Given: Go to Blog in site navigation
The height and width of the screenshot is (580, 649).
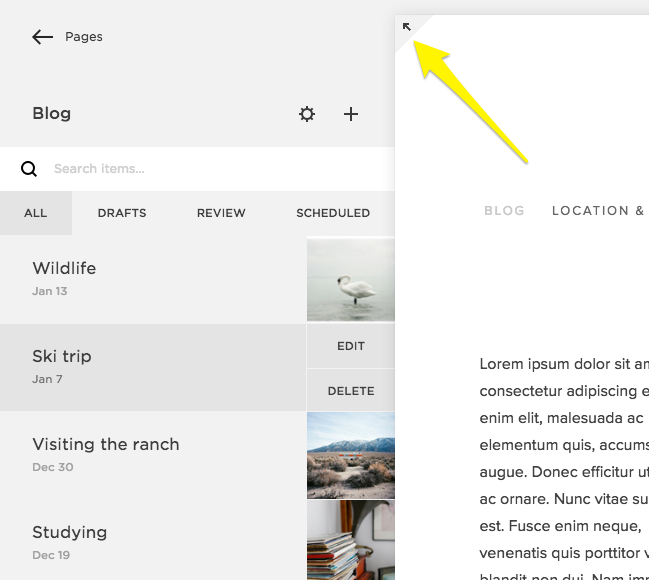Looking at the screenshot, I should (504, 211).
